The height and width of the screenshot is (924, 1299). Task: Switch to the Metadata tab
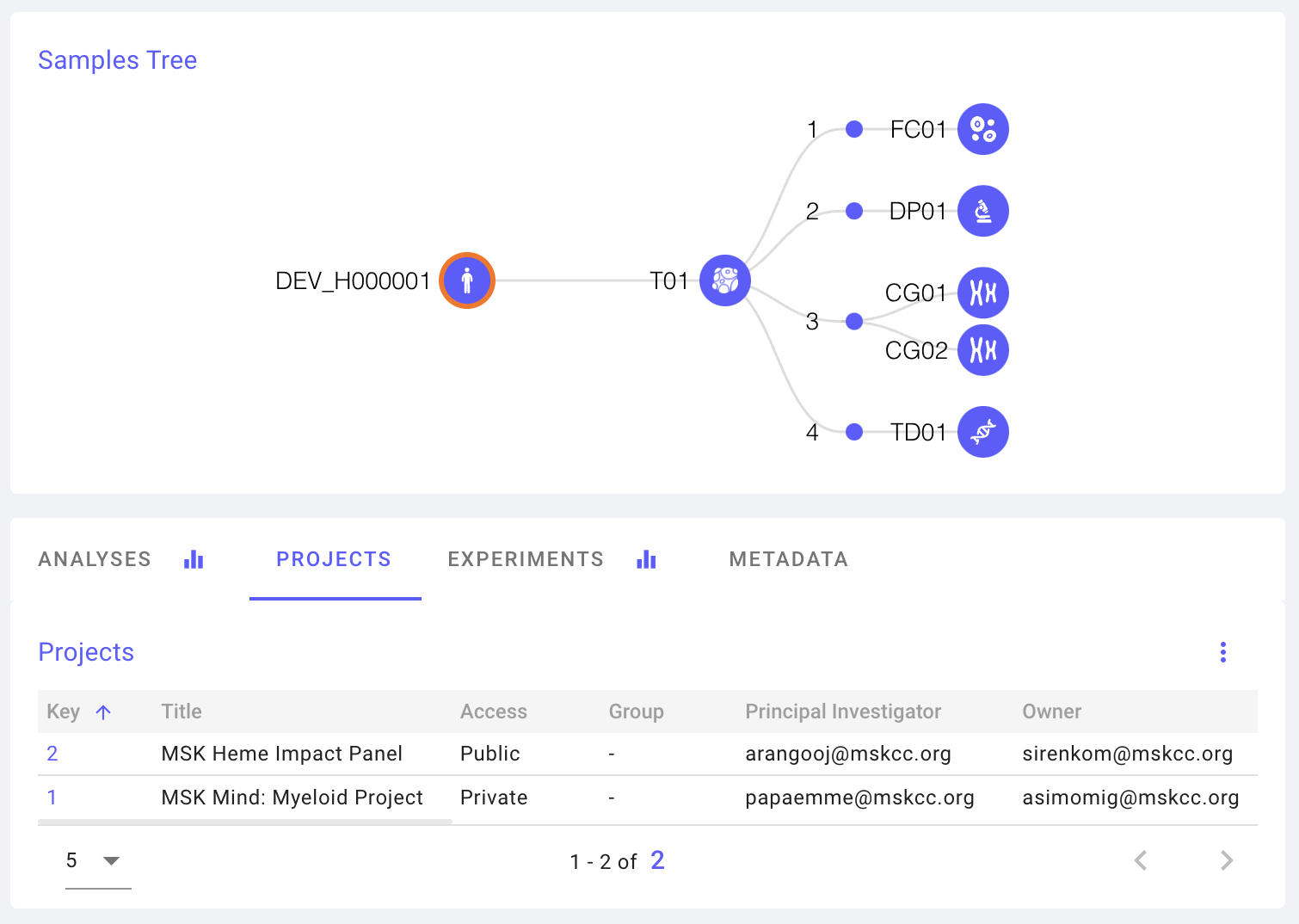[788, 560]
